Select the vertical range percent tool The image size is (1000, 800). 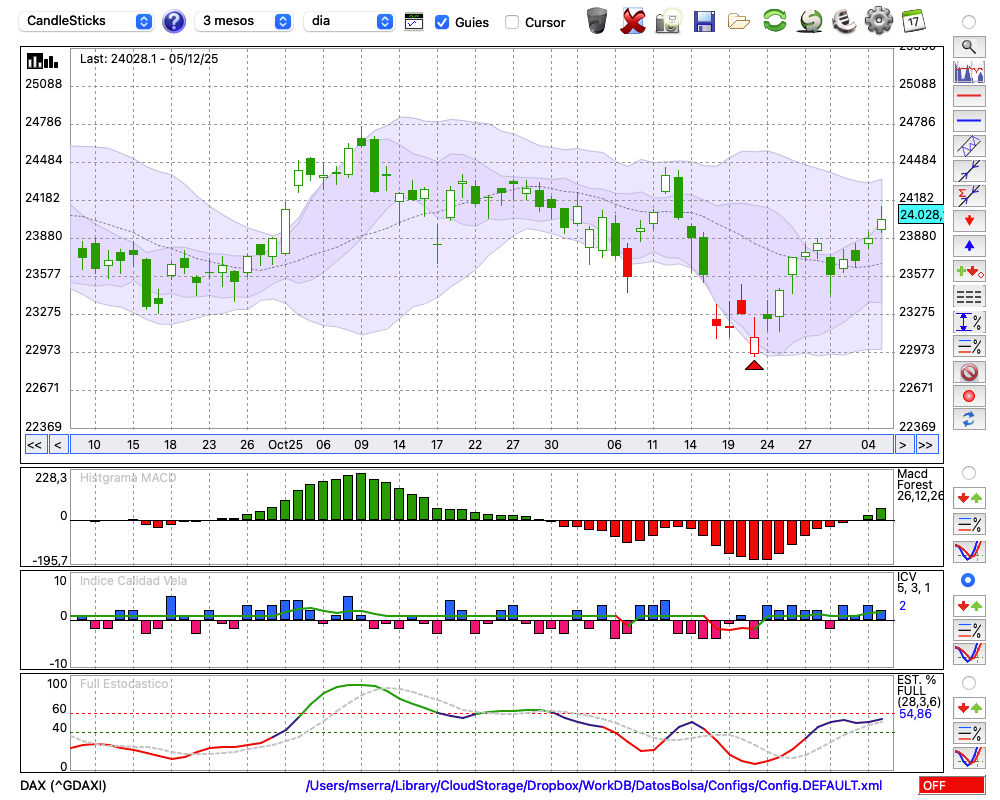pos(969,322)
